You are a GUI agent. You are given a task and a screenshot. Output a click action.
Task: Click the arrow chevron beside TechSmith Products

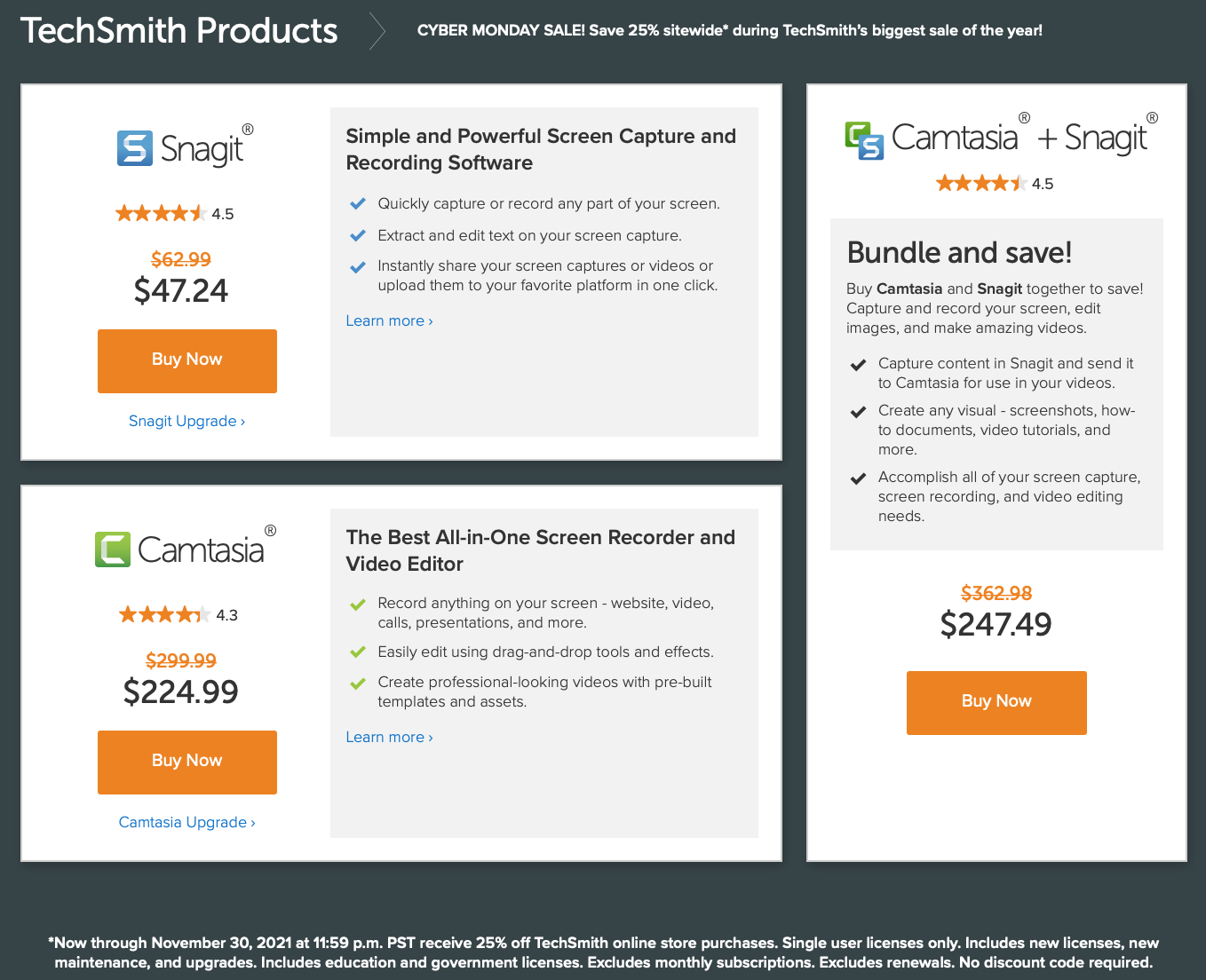[x=378, y=30]
